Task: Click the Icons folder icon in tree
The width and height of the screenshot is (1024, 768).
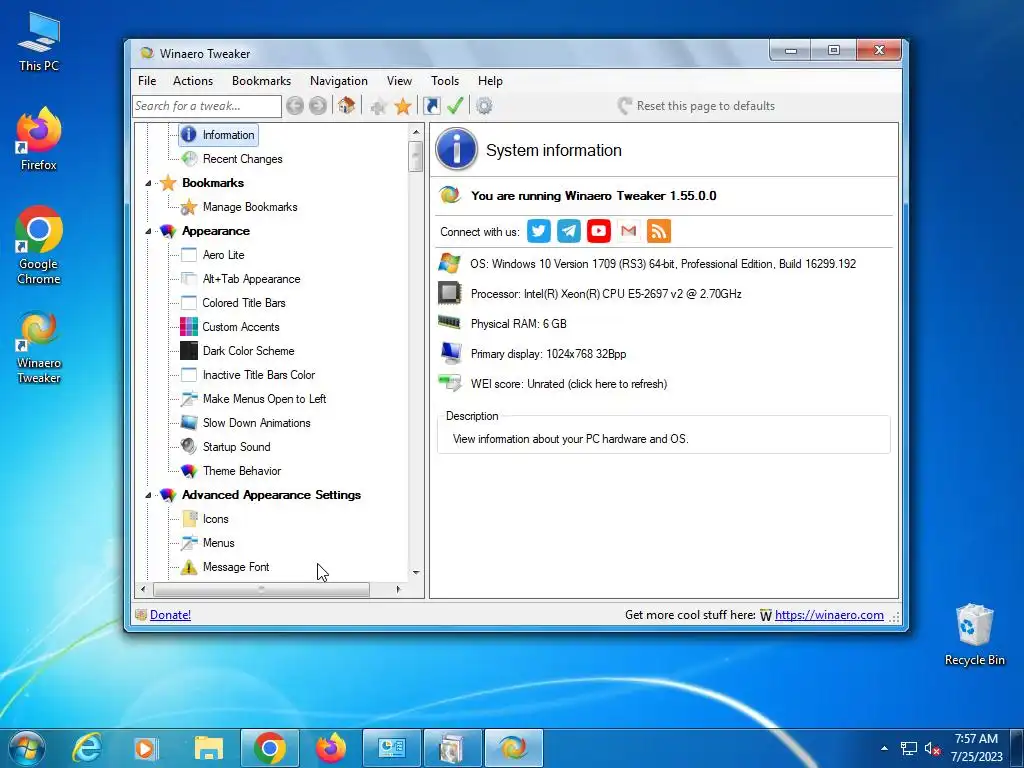Action: tap(189, 519)
